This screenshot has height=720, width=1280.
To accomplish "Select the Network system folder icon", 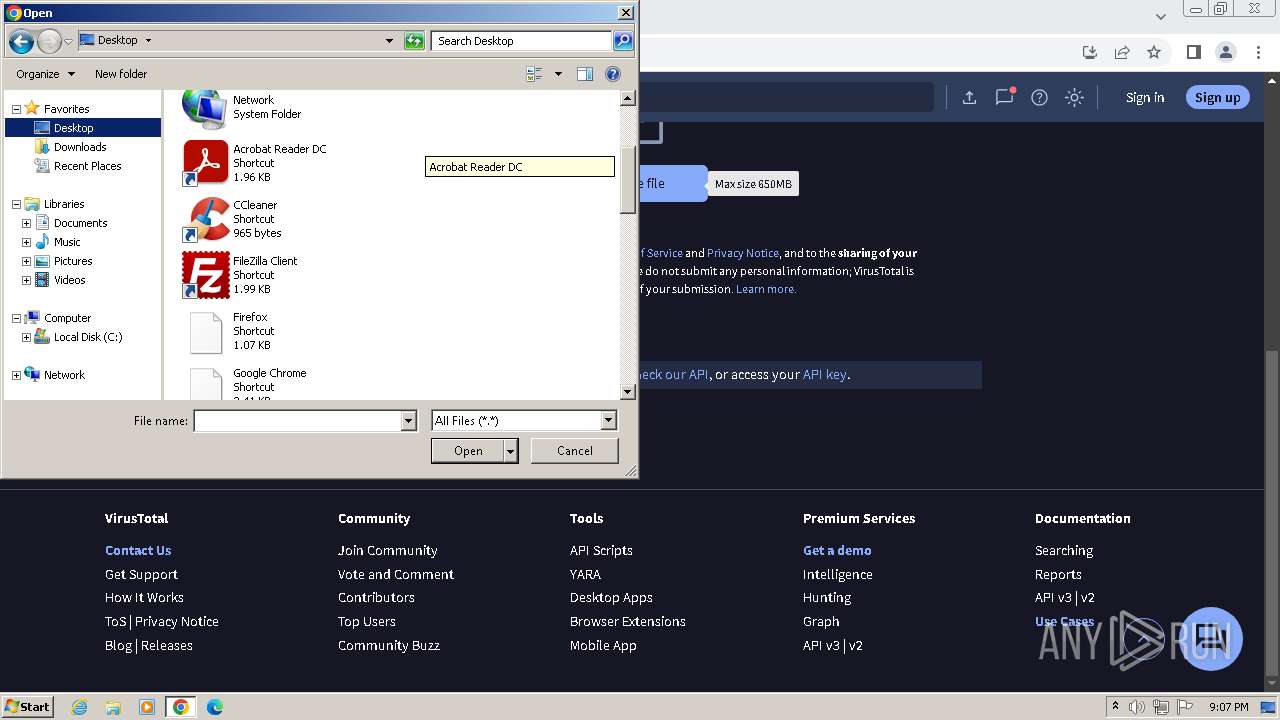I will [205, 108].
